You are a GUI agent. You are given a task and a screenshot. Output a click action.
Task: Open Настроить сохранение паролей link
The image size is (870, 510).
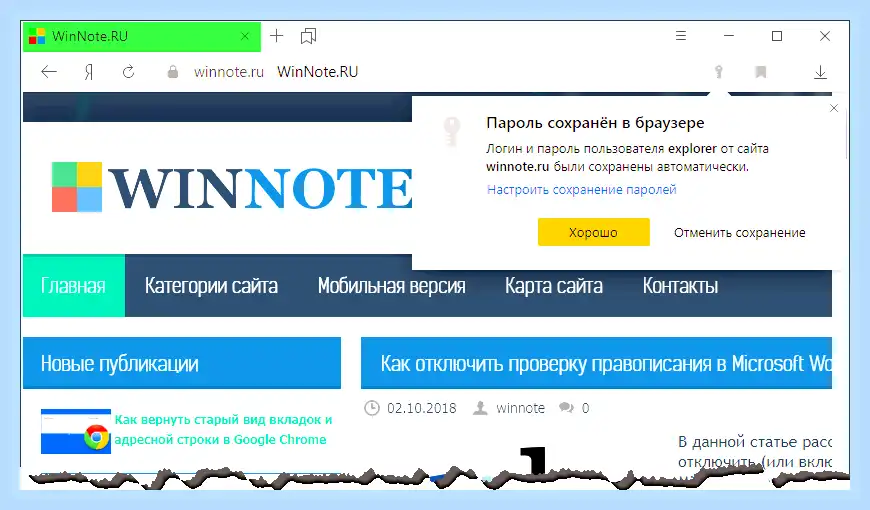pos(581,190)
